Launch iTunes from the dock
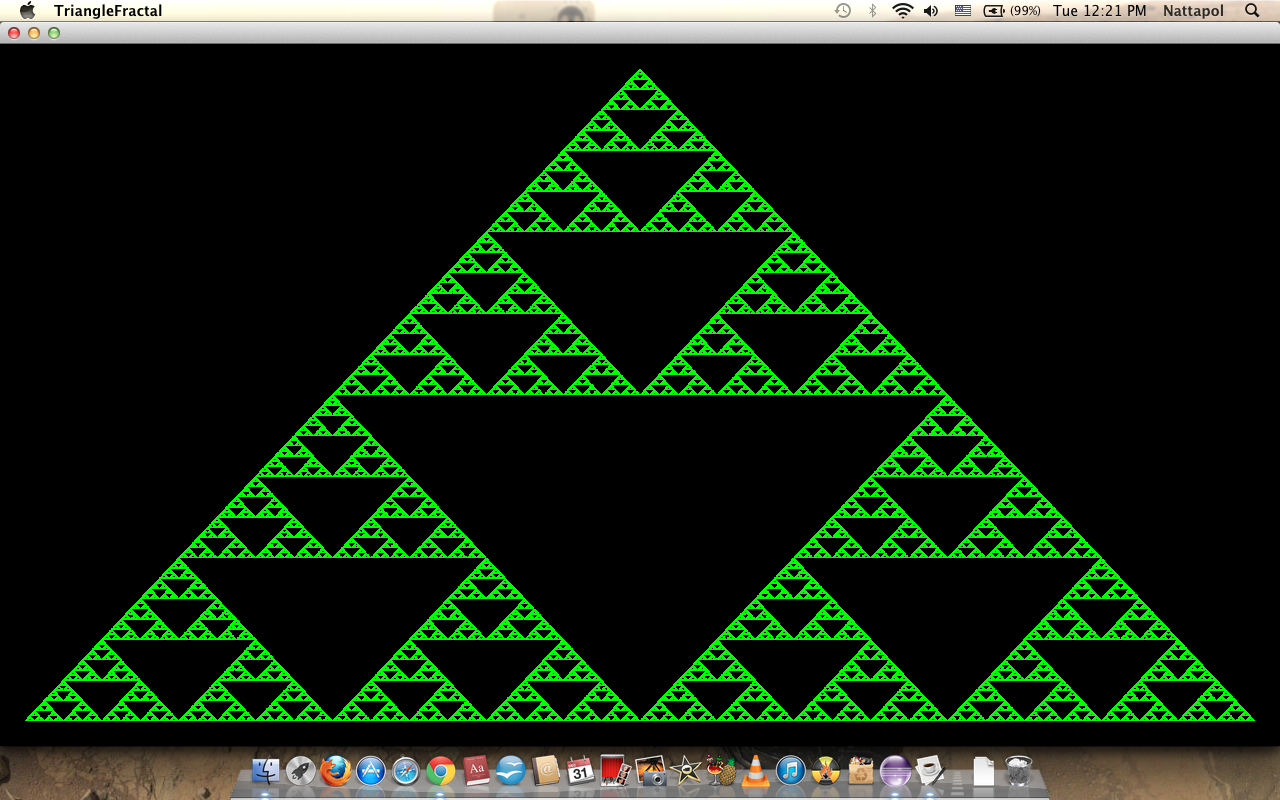Screen dimensions: 1280x800 pos(790,771)
